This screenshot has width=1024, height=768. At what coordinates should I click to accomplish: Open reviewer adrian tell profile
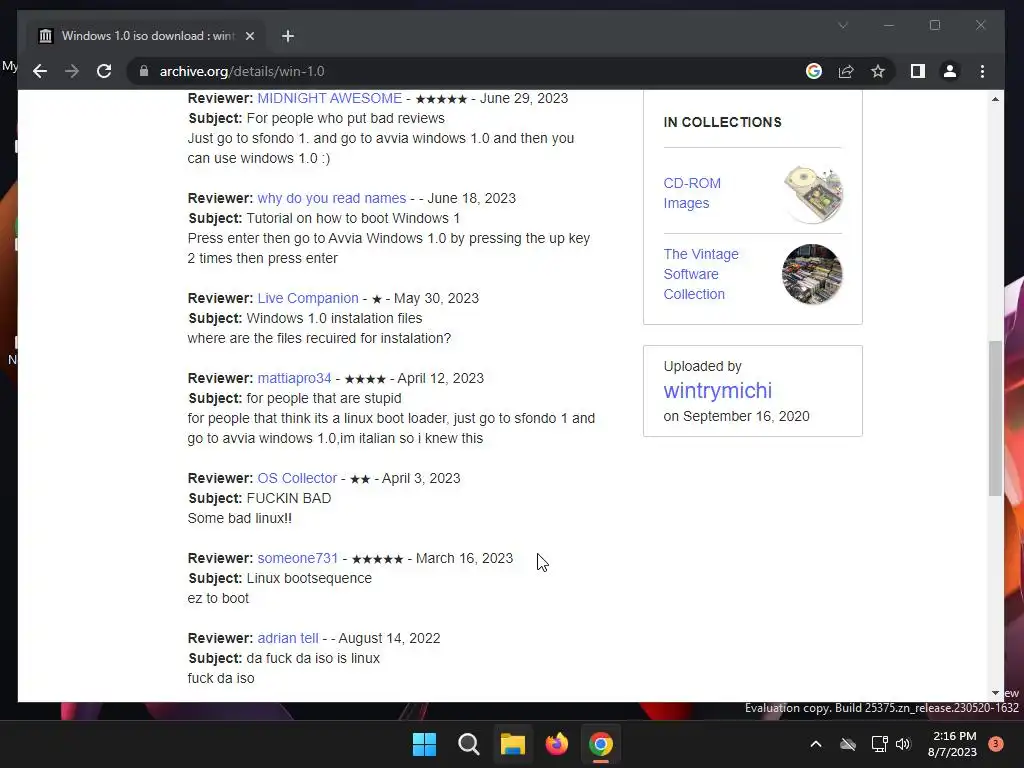tap(288, 638)
